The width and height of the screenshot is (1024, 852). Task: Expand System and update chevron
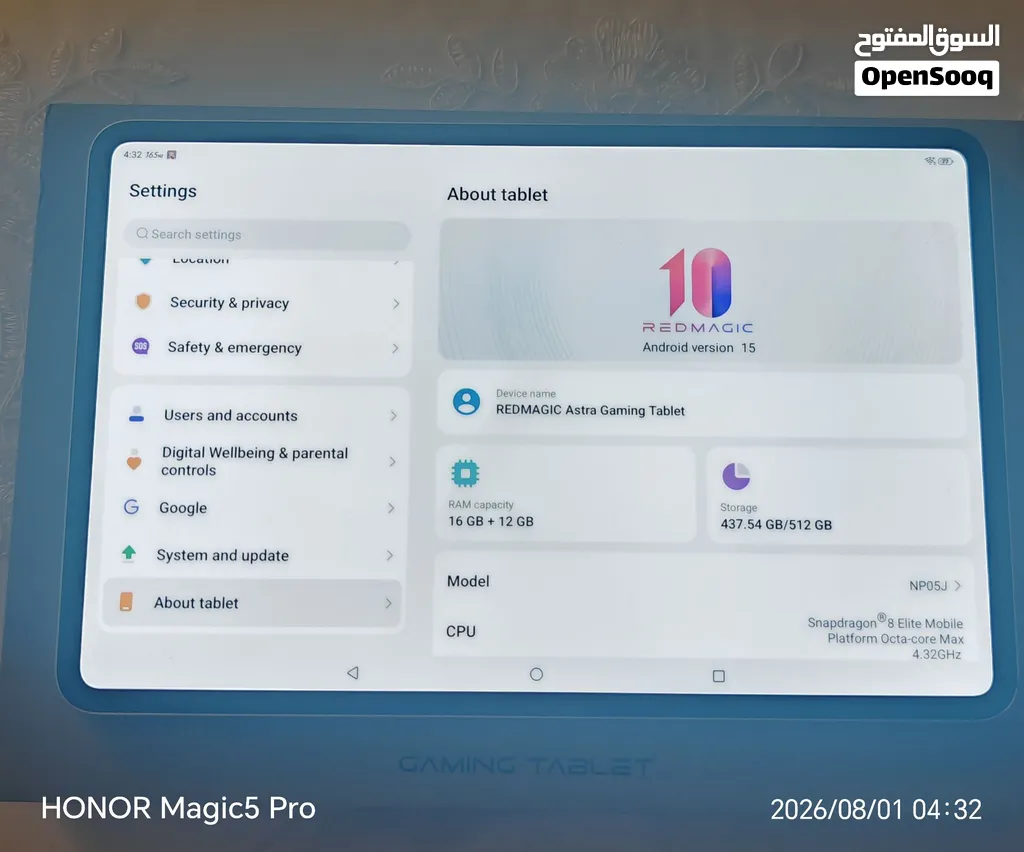coord(389,556)
